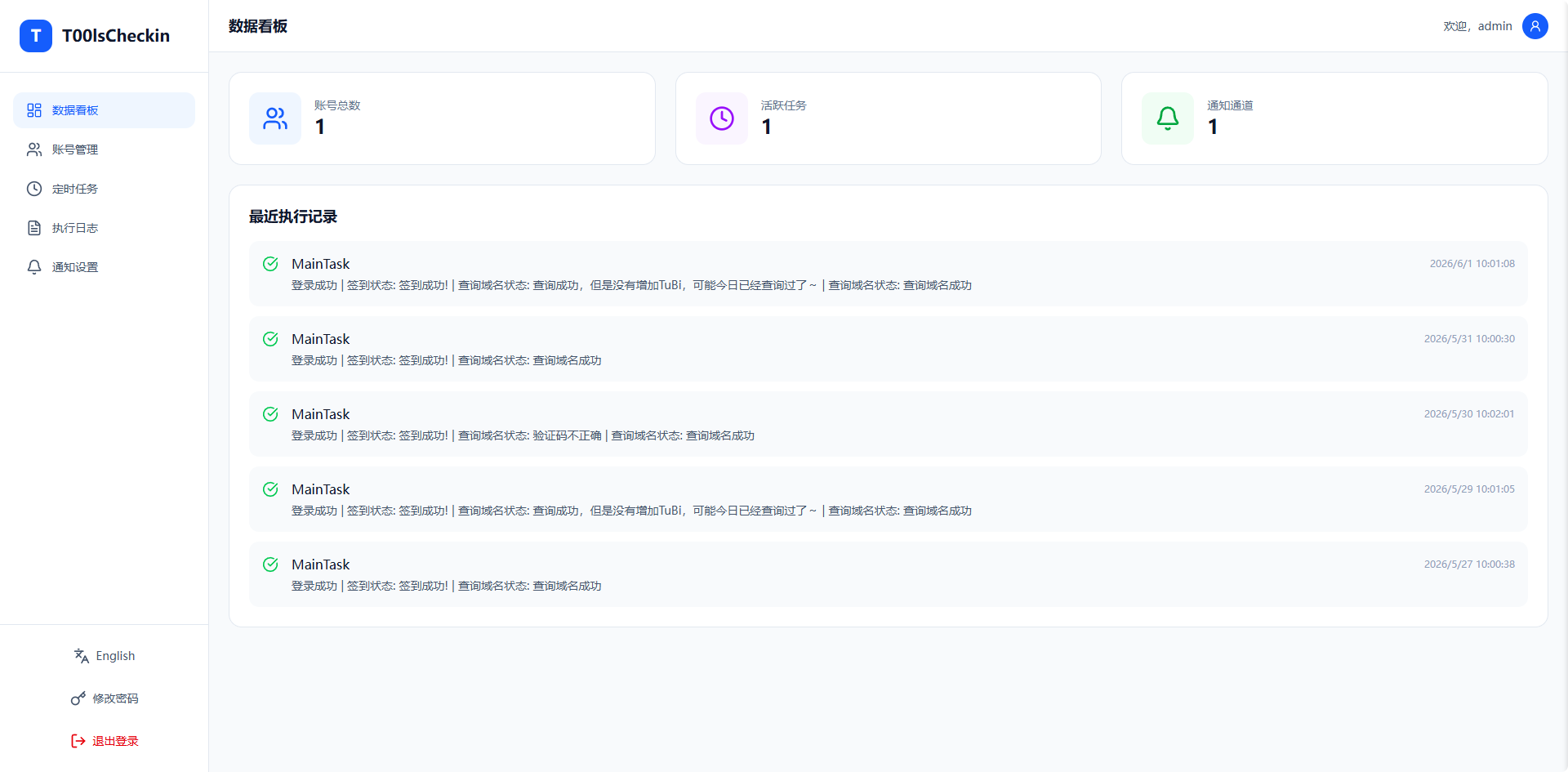Click the 账号总数 label

click(337, 105)
